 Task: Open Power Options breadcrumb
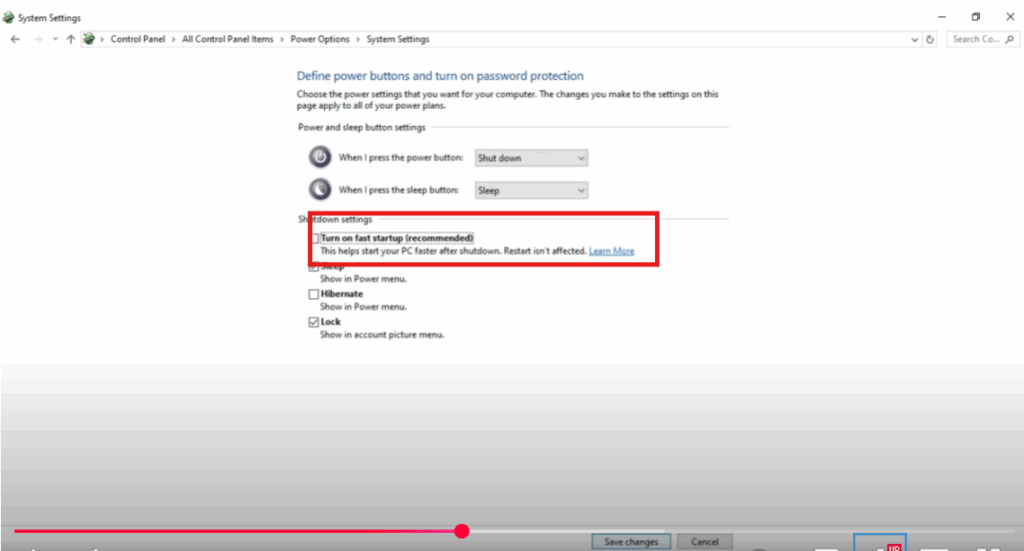point(320,39)
